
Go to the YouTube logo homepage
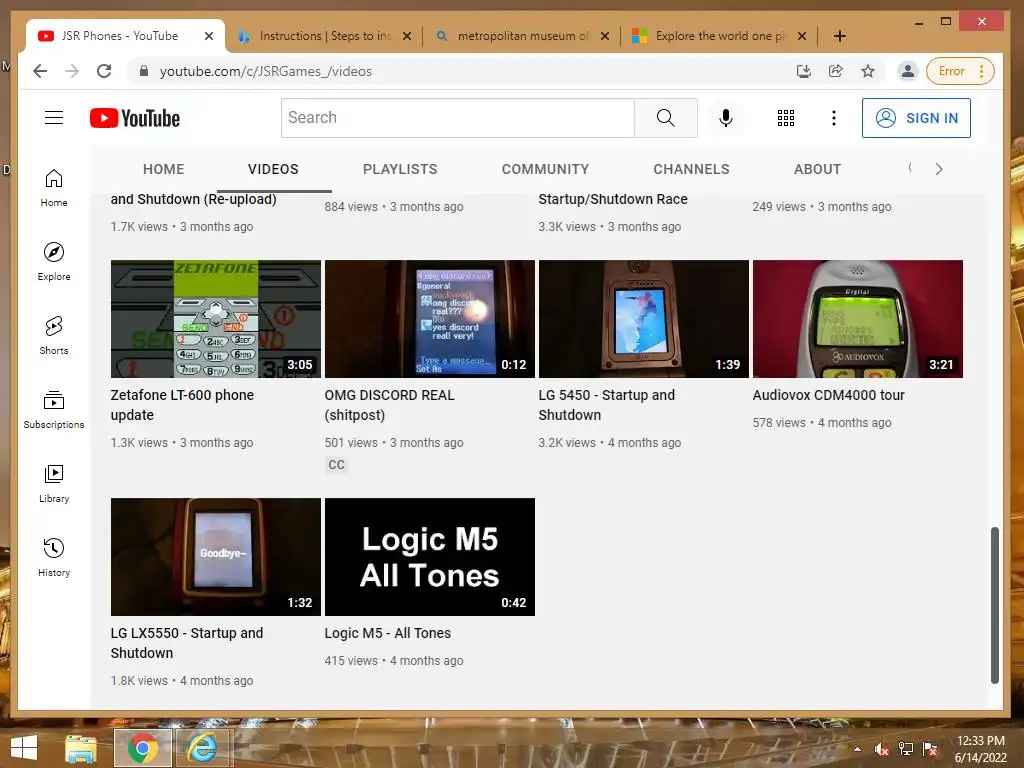pyautogui.click(x=135, y=118)
